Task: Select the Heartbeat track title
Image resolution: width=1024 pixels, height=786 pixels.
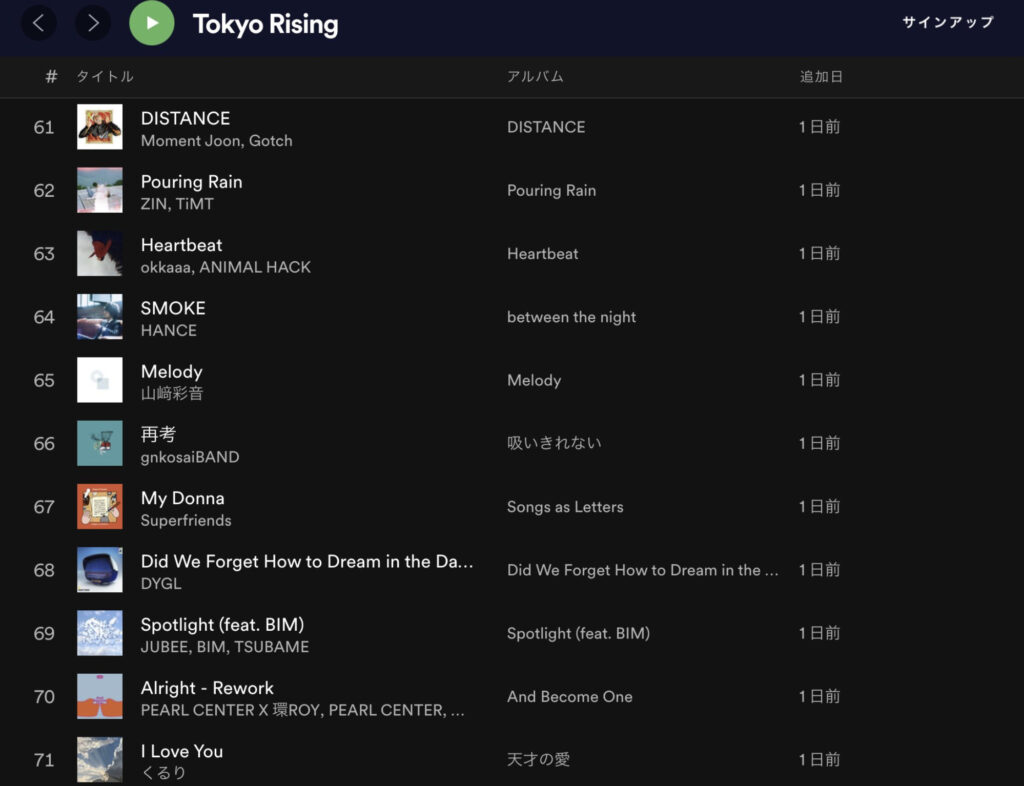Action: coord(182,245)
